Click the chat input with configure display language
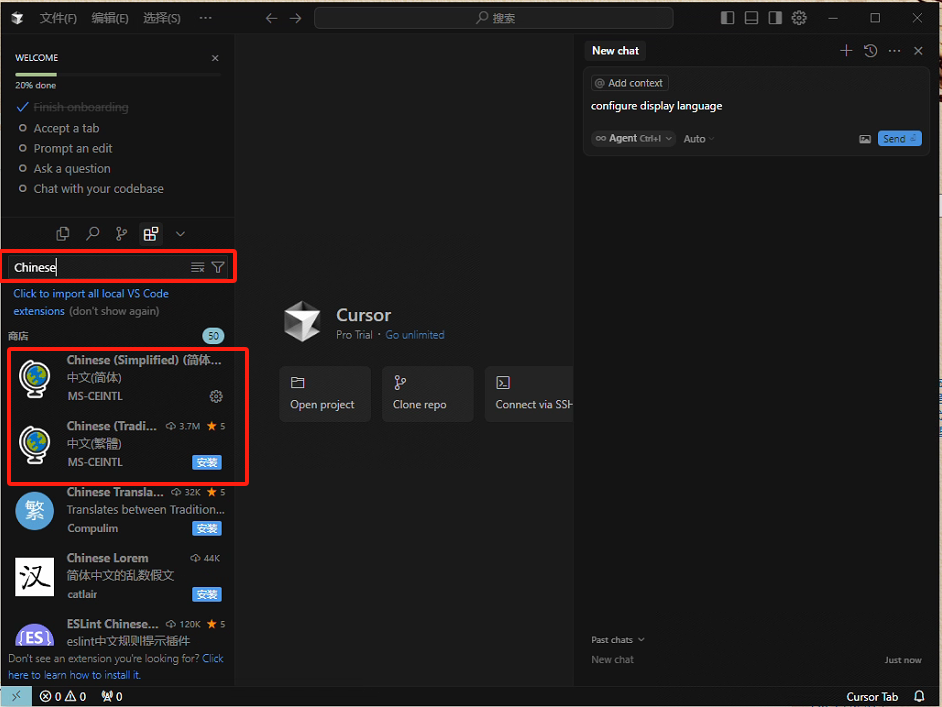 tap(756, 106)
